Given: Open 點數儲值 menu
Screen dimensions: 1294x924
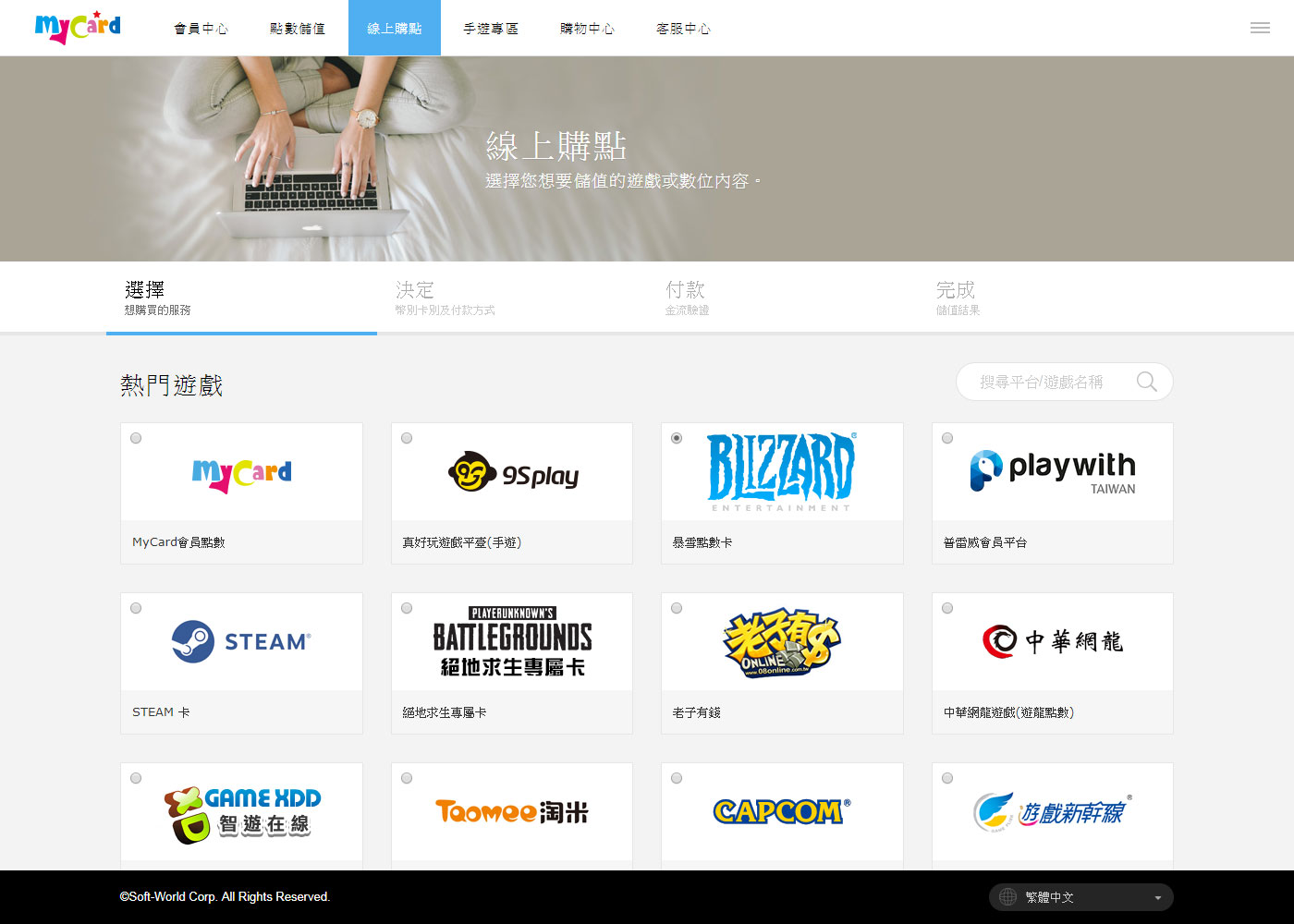Looking at the screenshot, I should pos(298,29).
